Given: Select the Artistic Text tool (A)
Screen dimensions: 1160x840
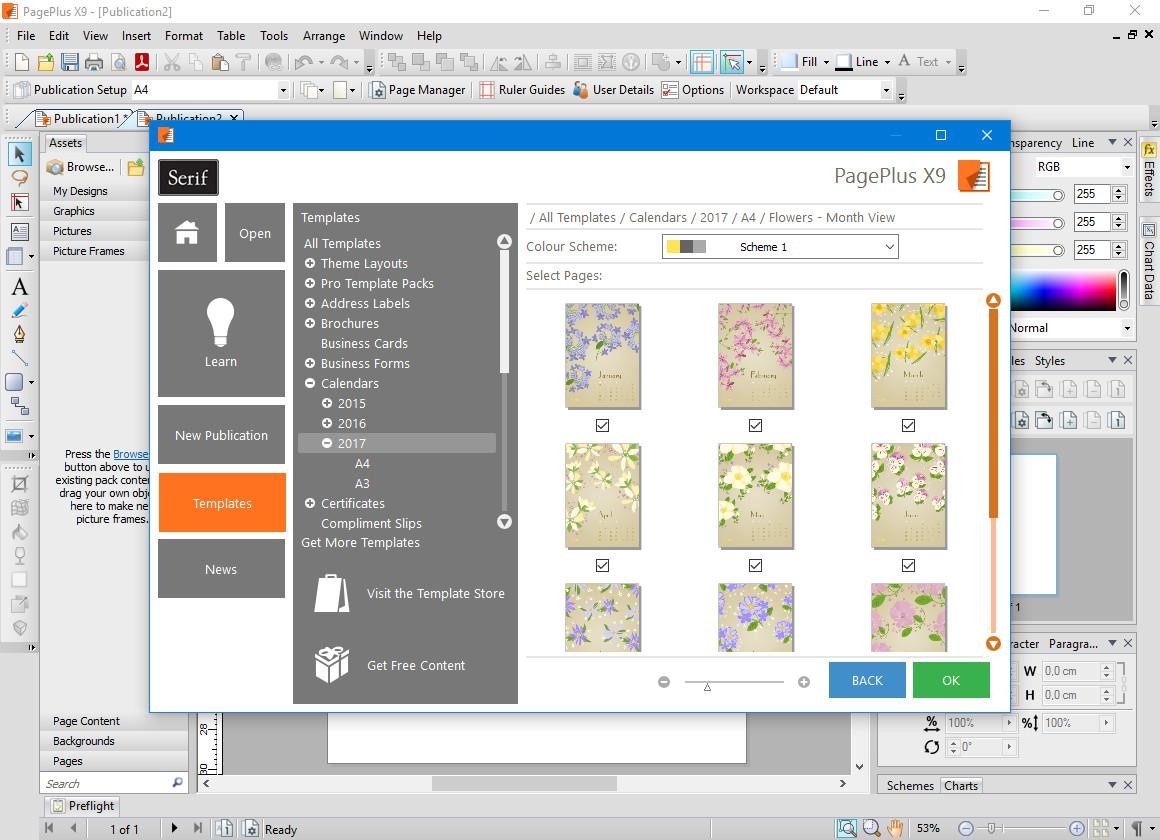Looking at the screenshot, I should [x=20, y=286].
